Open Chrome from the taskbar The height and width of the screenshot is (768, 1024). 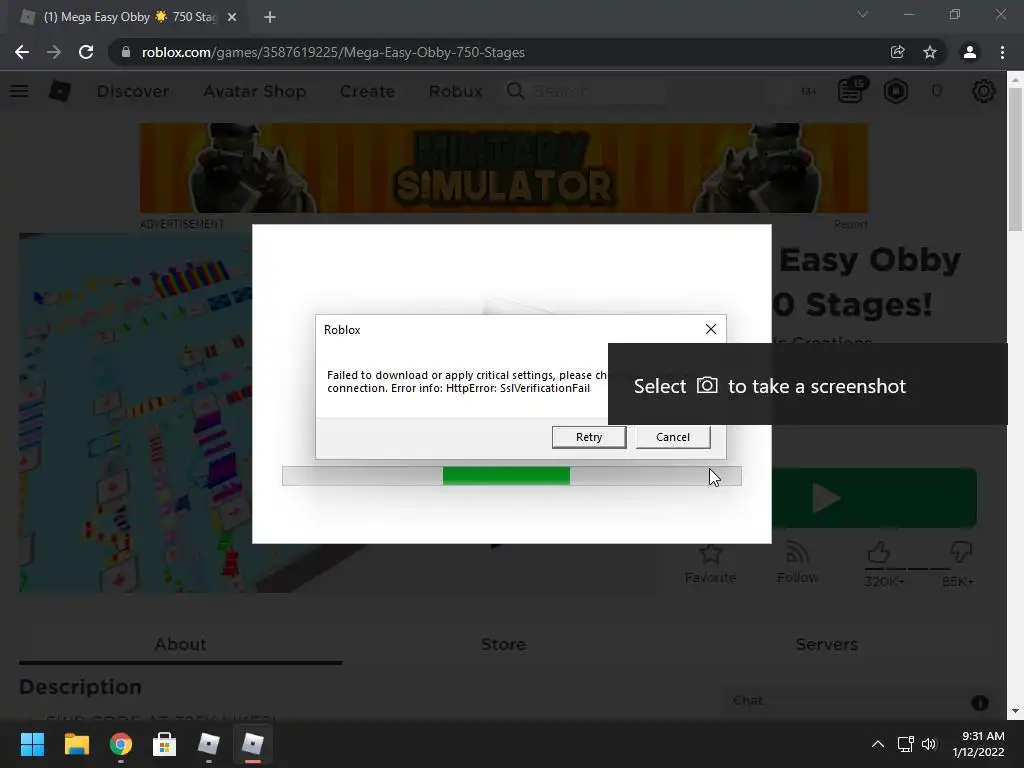[x=121, y=744]
